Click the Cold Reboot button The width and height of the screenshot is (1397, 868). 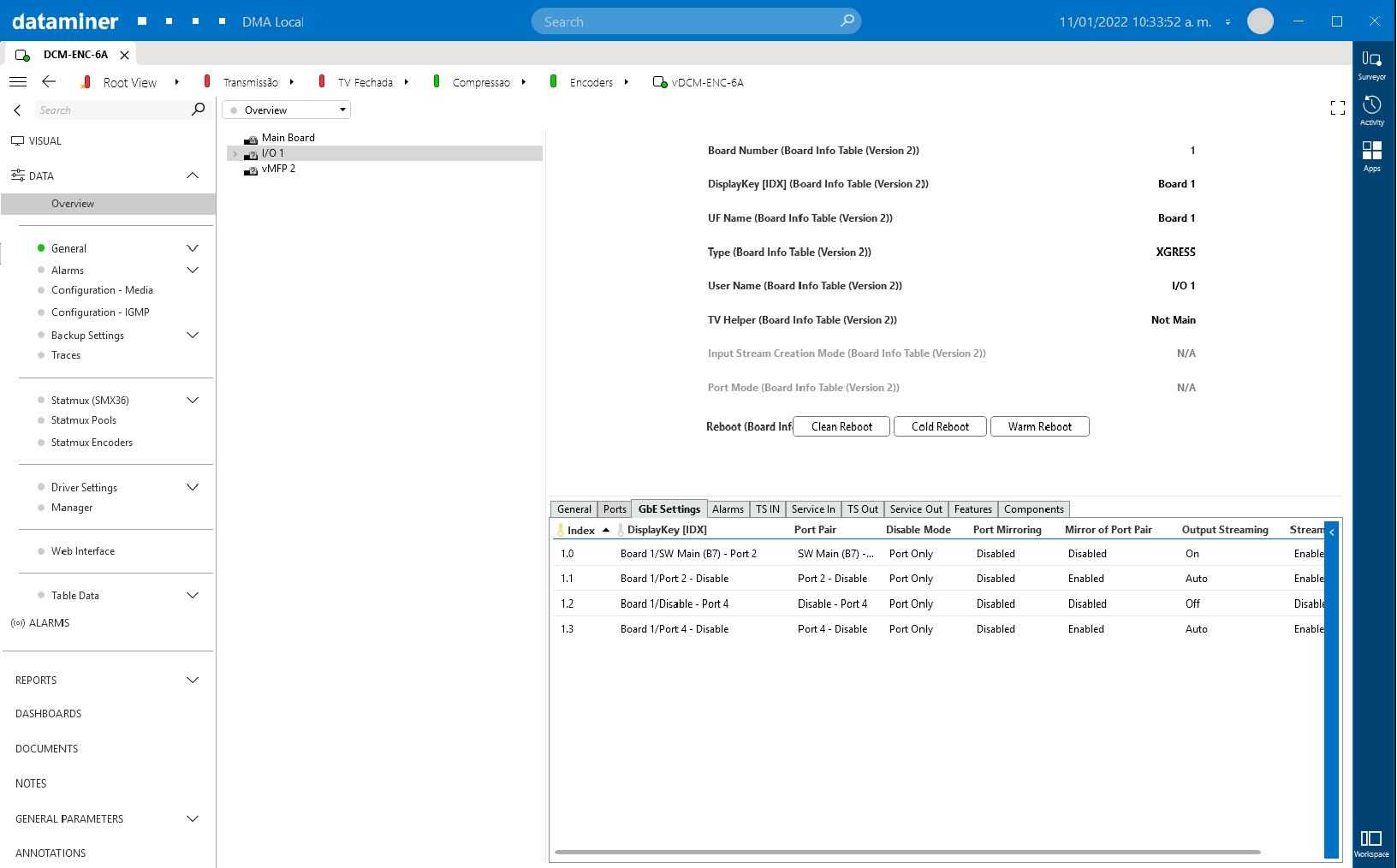click(x=940, y=426)
